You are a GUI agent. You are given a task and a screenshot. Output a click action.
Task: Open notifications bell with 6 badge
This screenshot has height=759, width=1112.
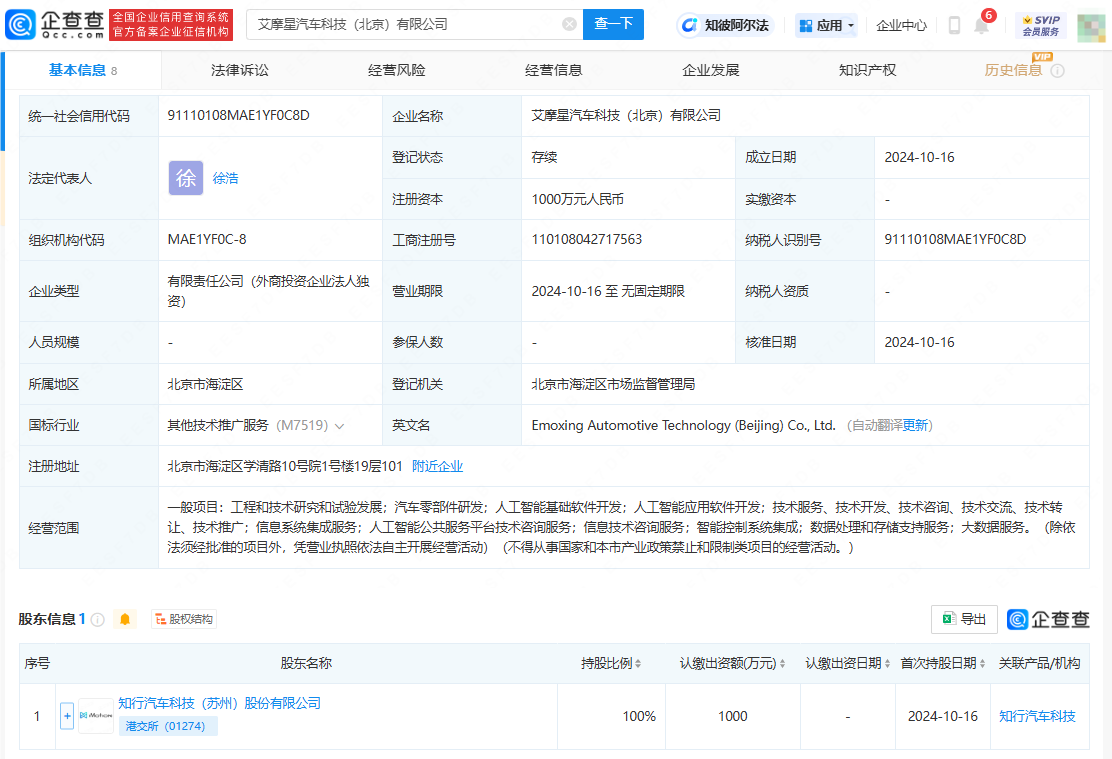[x=981, y=26]
